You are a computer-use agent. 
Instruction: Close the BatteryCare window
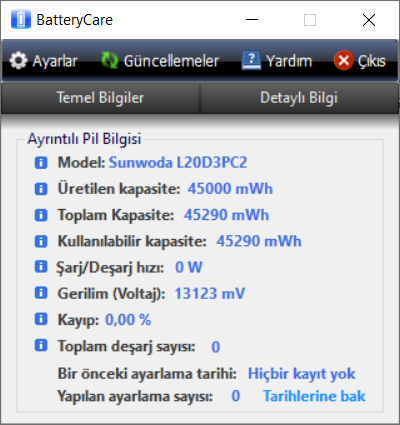(369, 20)
